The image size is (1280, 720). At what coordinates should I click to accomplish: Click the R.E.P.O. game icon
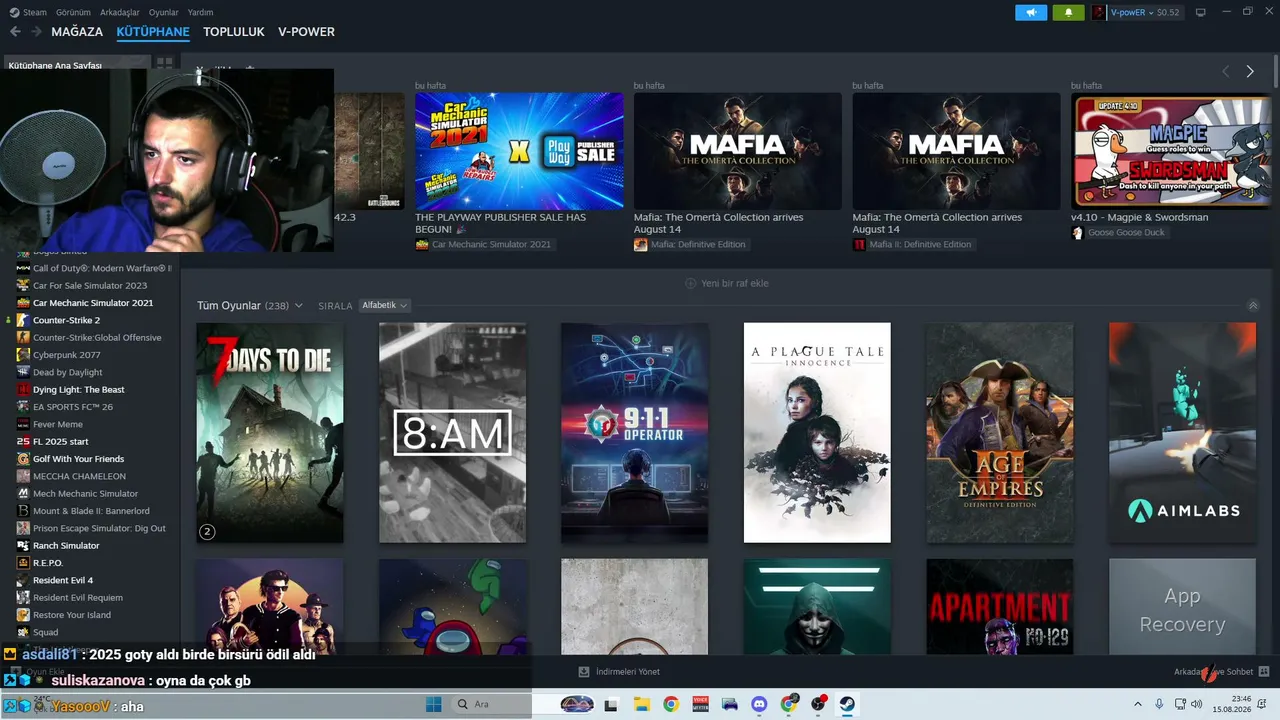[x=23, y=563]
